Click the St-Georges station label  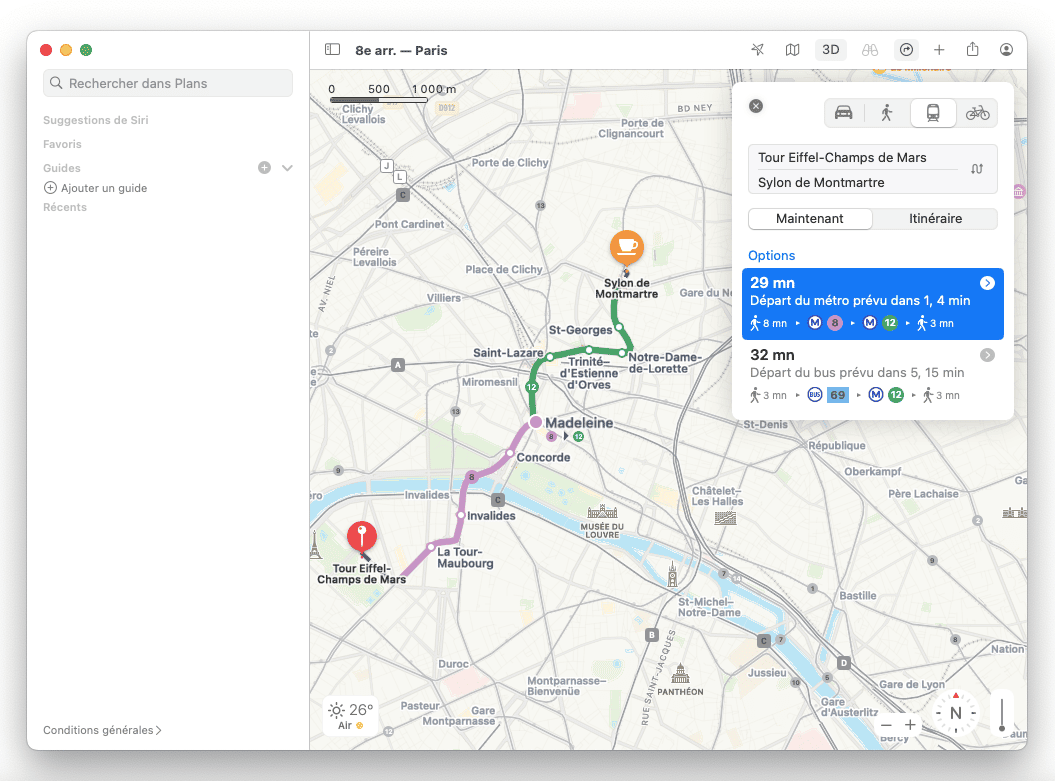[581, 330]
